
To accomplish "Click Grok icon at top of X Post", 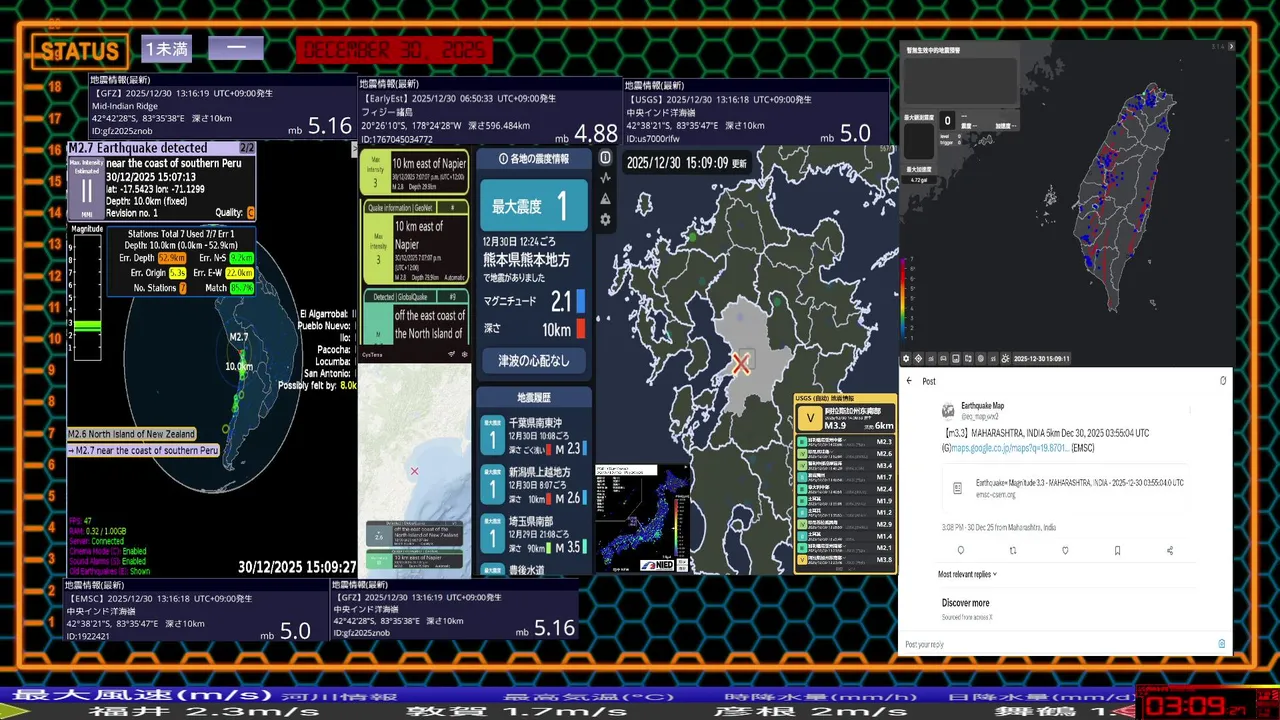I will 1223,381.
